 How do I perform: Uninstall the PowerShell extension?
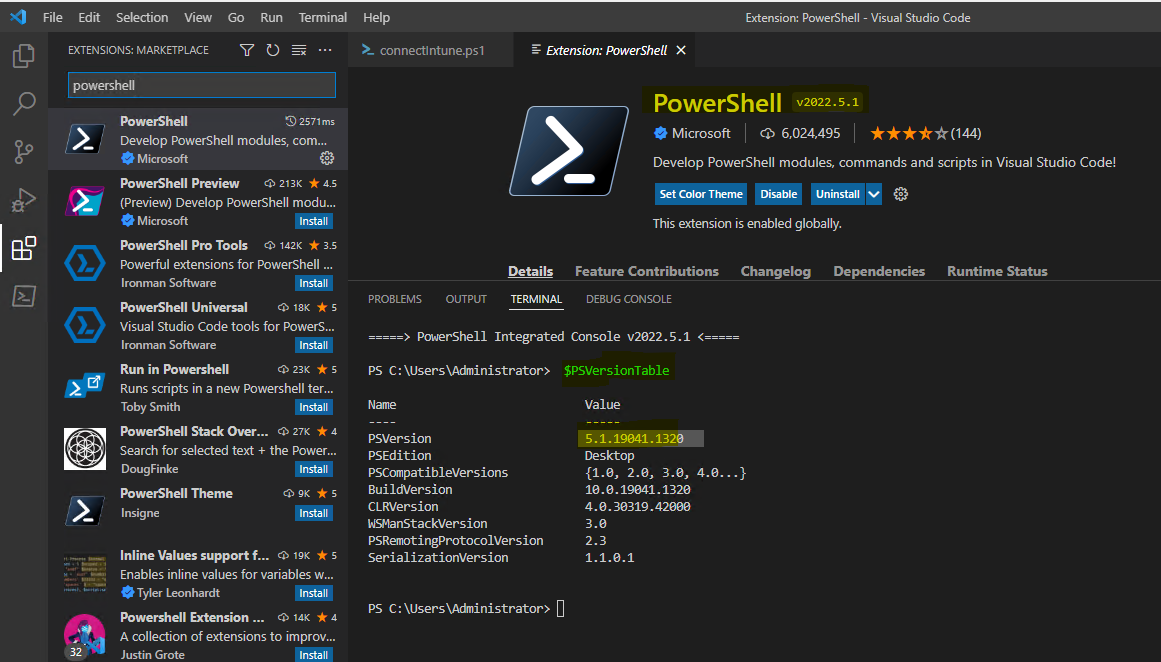837,194
